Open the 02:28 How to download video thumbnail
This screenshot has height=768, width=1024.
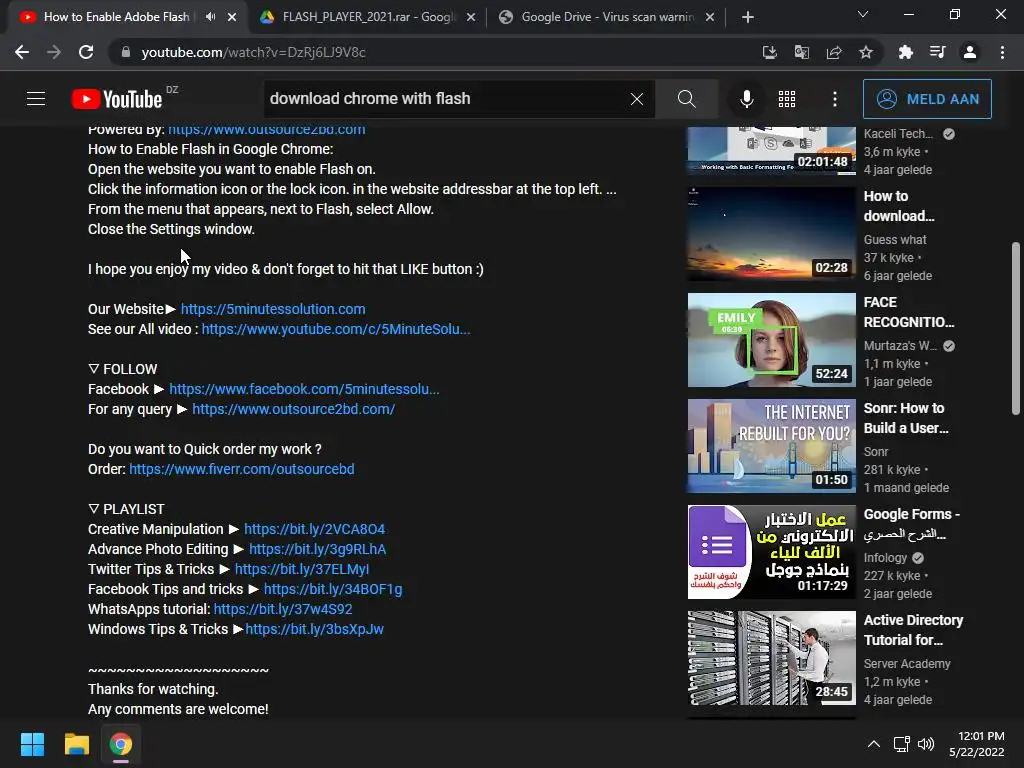(x=771, y=234)
